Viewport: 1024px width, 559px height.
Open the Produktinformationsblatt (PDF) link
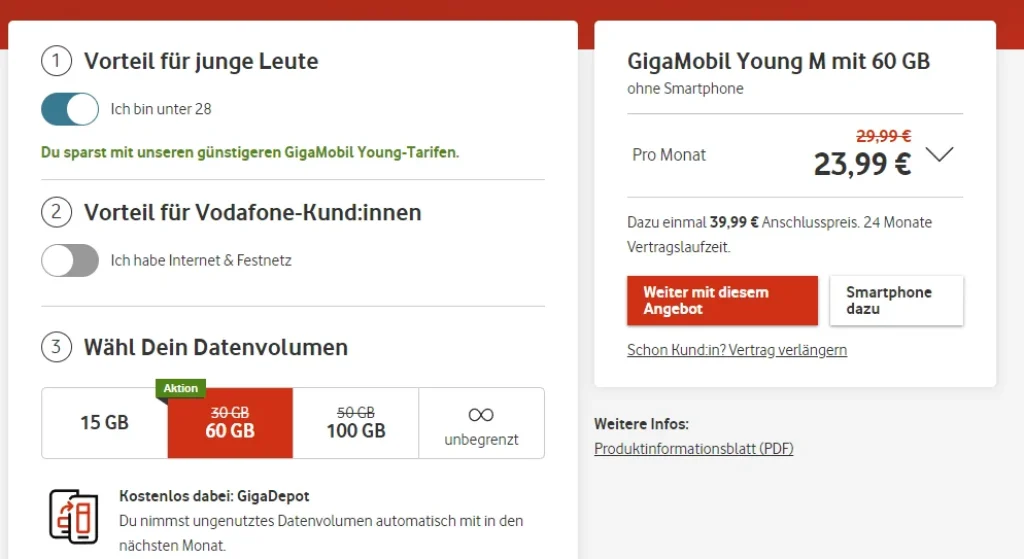(x=693, y=449)
